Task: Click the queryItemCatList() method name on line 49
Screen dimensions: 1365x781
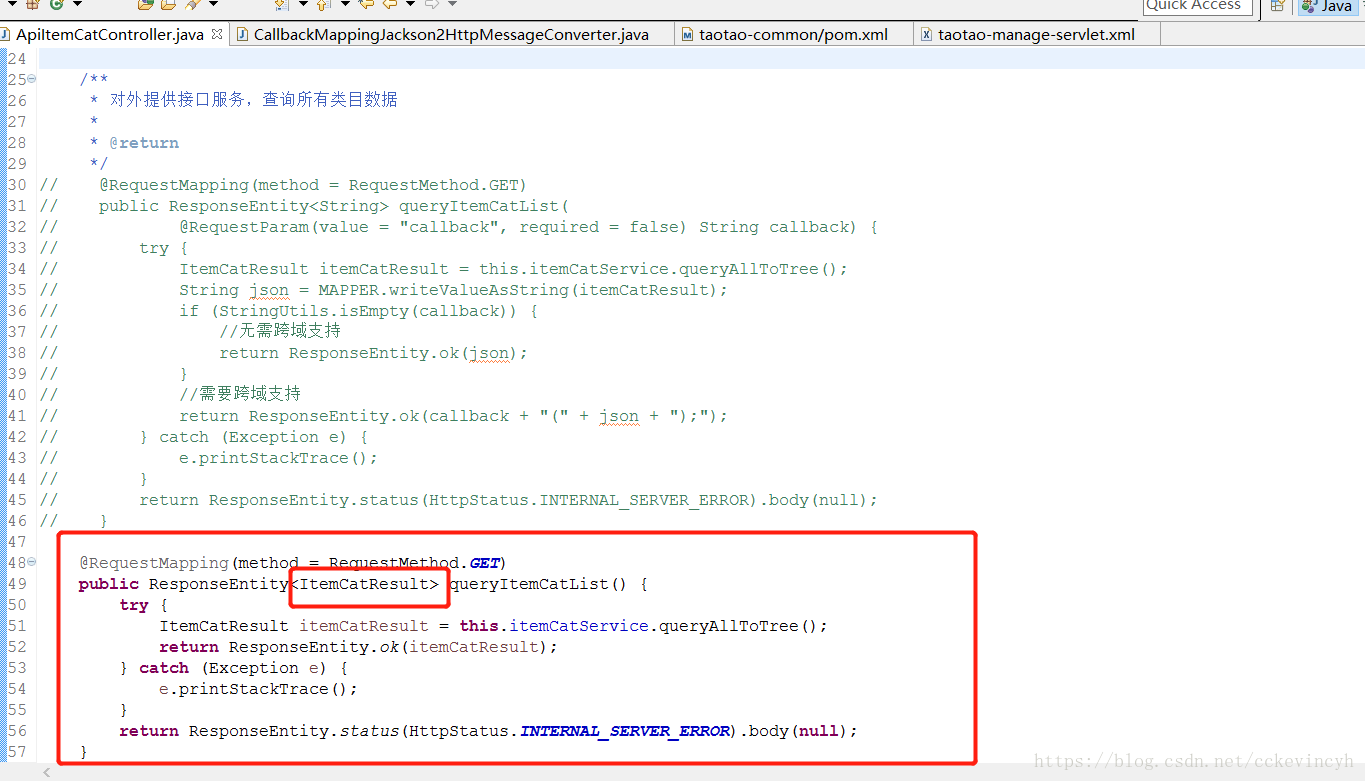Action: (538, 584)
